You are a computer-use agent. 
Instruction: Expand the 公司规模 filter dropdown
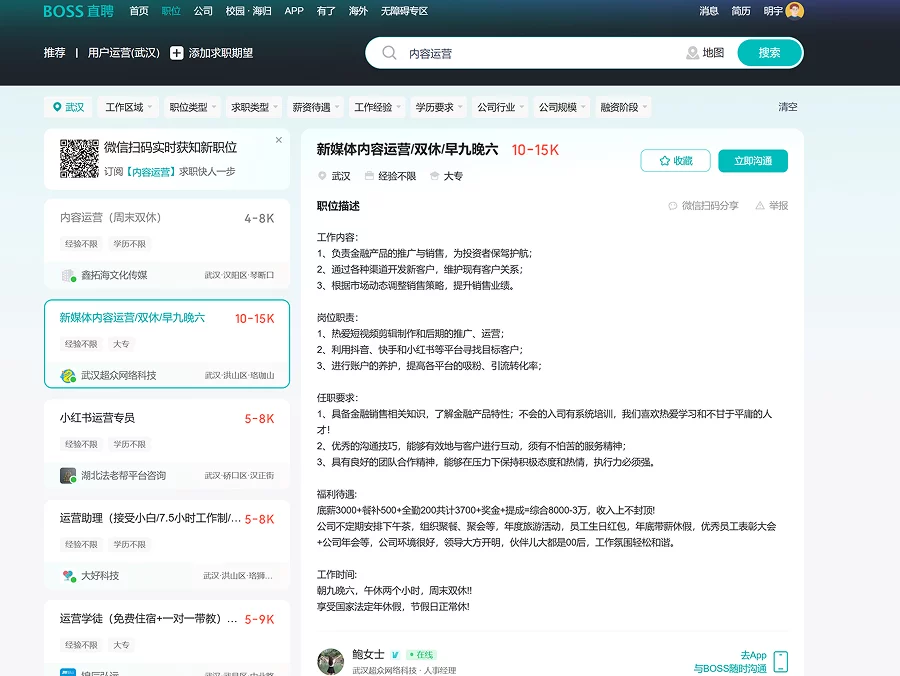[x=561, y=107]
